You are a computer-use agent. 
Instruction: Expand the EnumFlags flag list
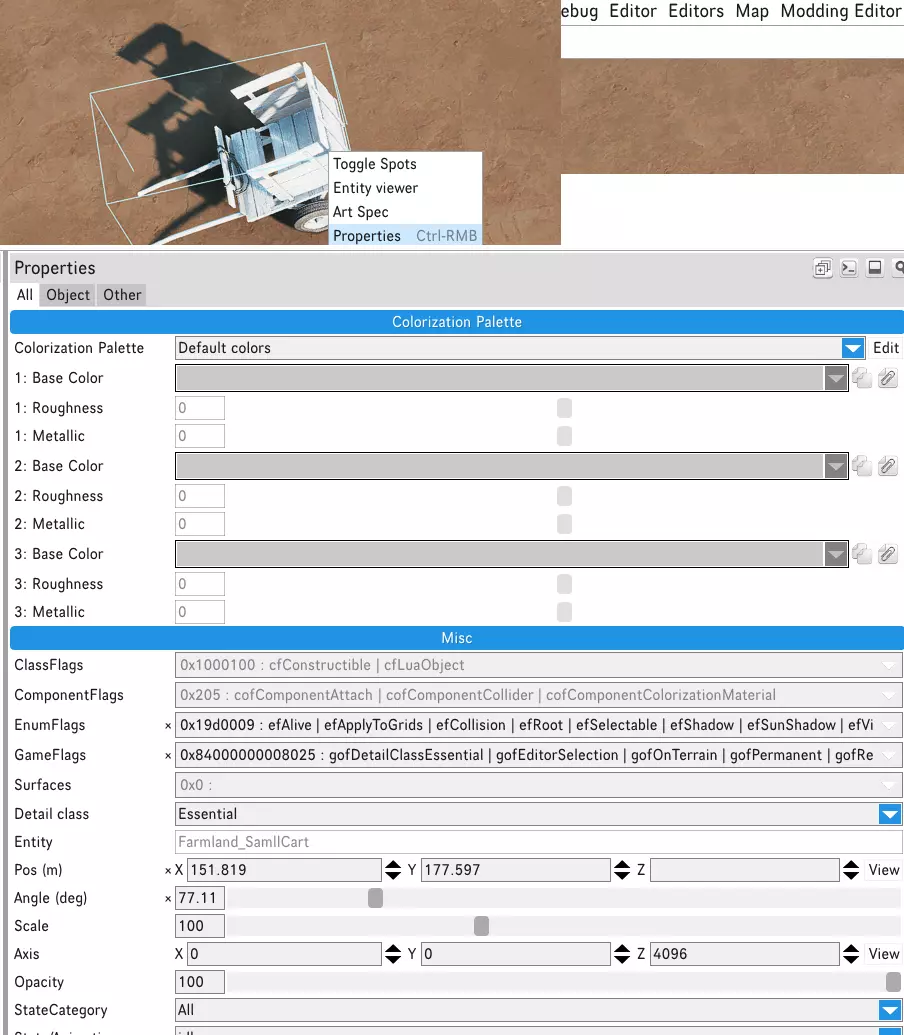click(889, 725)
